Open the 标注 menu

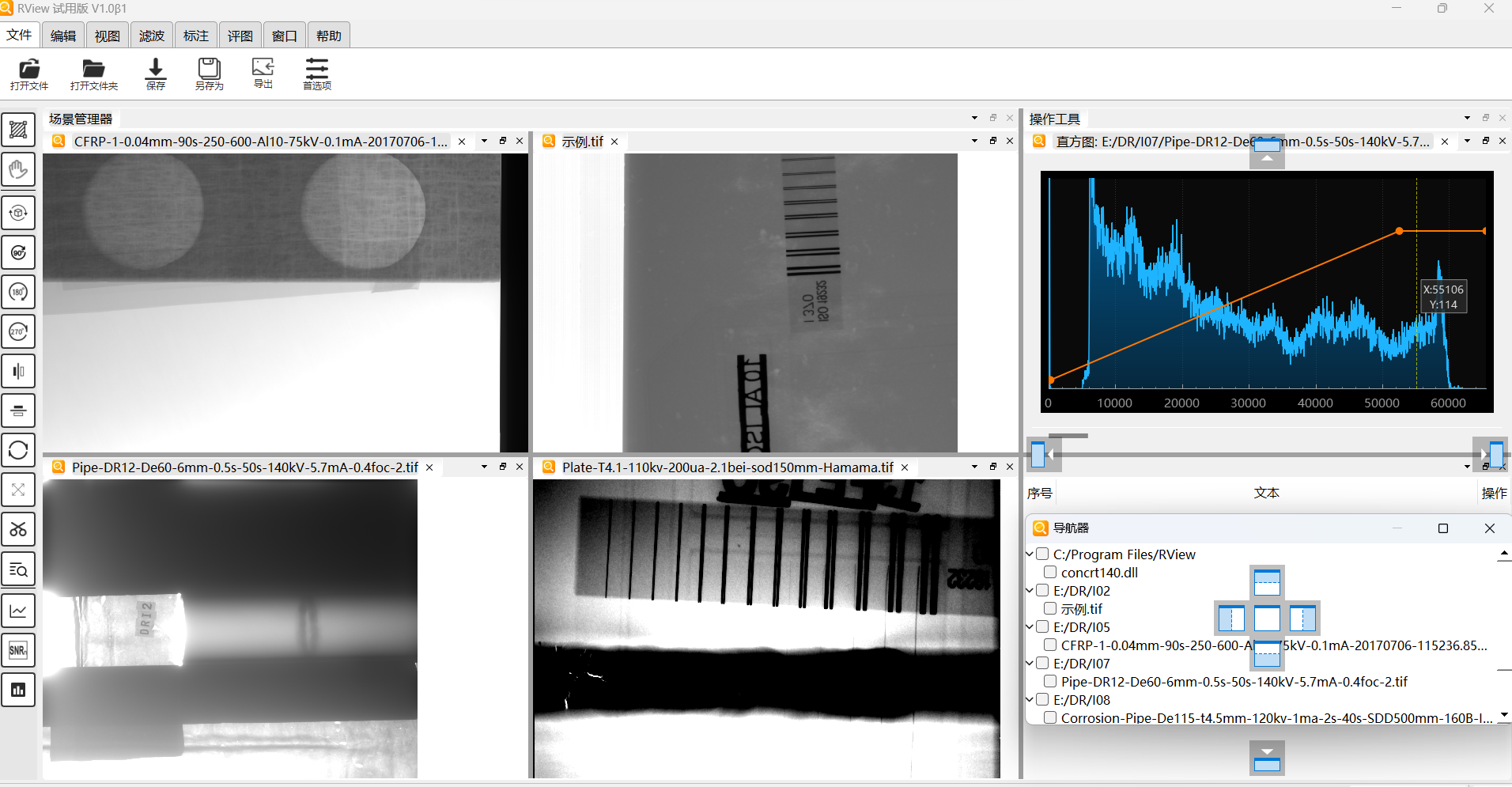pos(195,36)
